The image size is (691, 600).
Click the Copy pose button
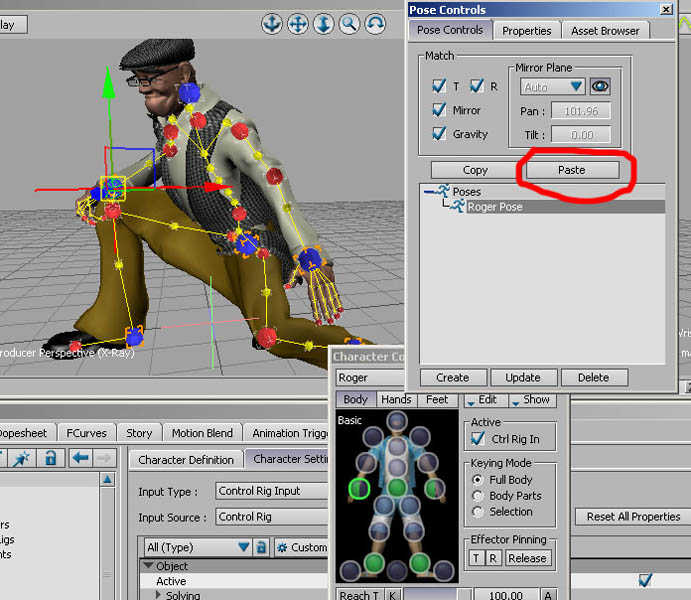[x=475, y=170]
